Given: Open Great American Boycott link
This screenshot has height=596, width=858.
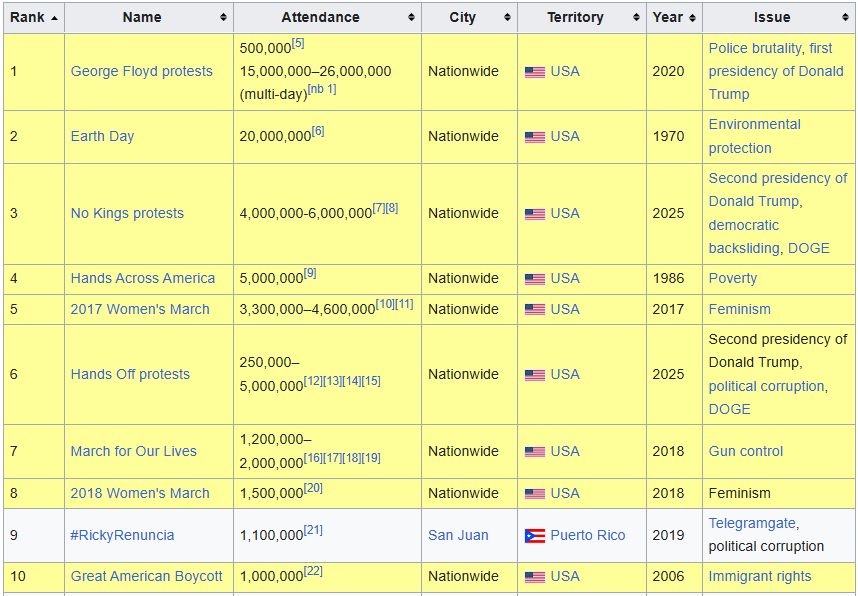Looking at the screenshot, I should click(x=147, y=576).
